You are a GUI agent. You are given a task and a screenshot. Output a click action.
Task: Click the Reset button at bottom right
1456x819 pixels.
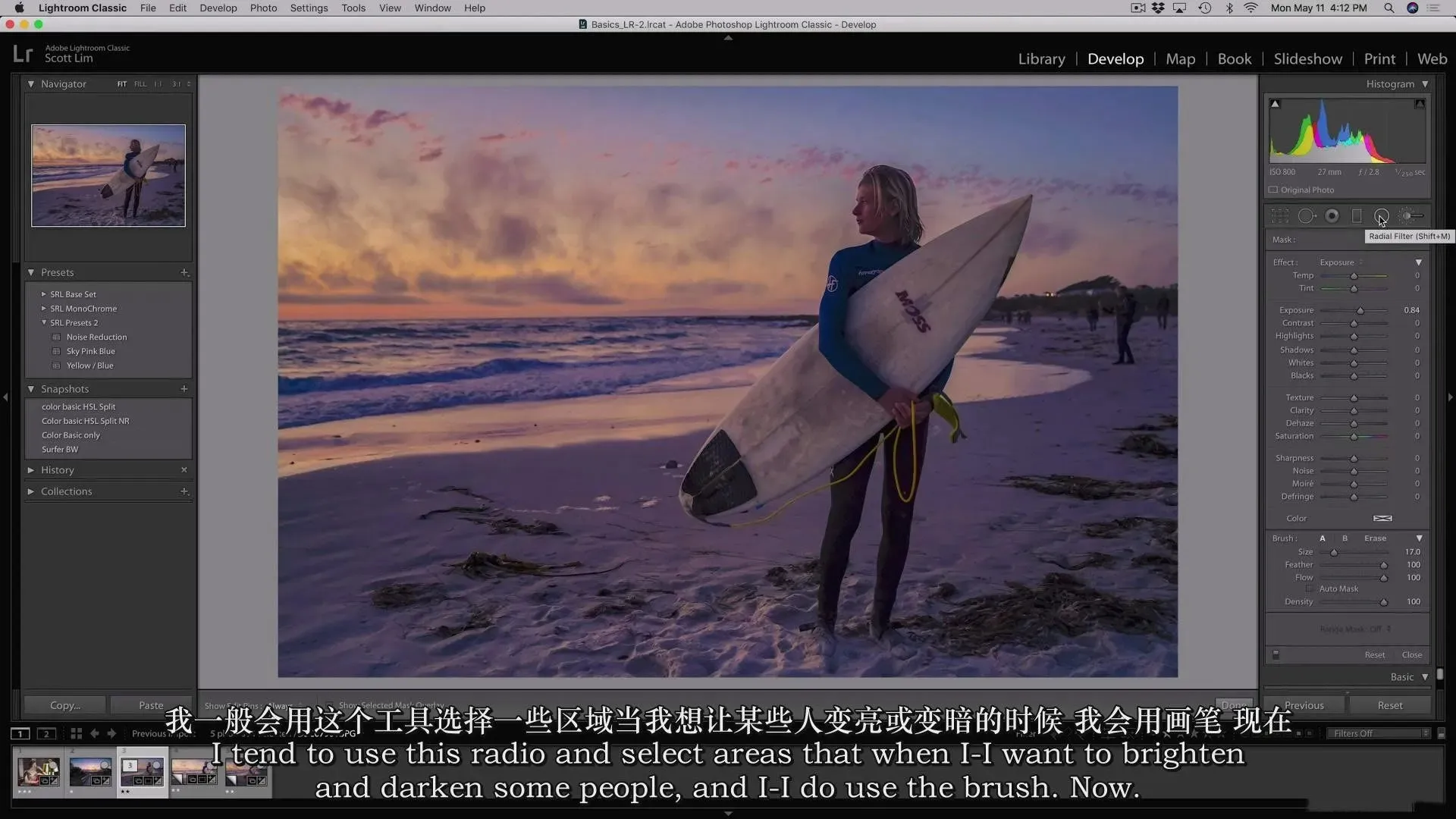tap(1389, 705)
